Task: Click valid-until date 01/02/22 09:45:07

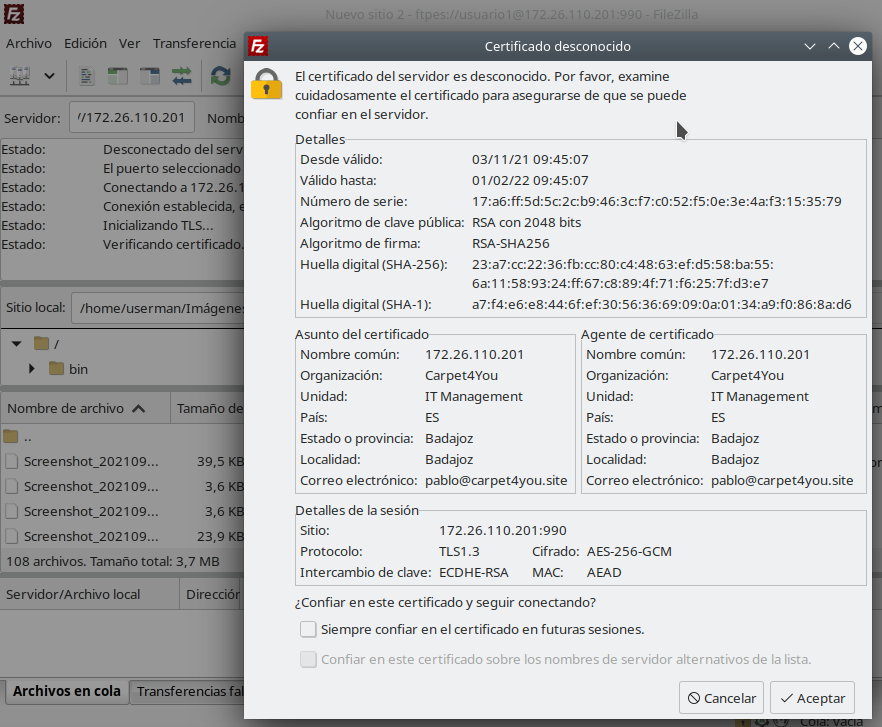Action: tap(530, 181)
